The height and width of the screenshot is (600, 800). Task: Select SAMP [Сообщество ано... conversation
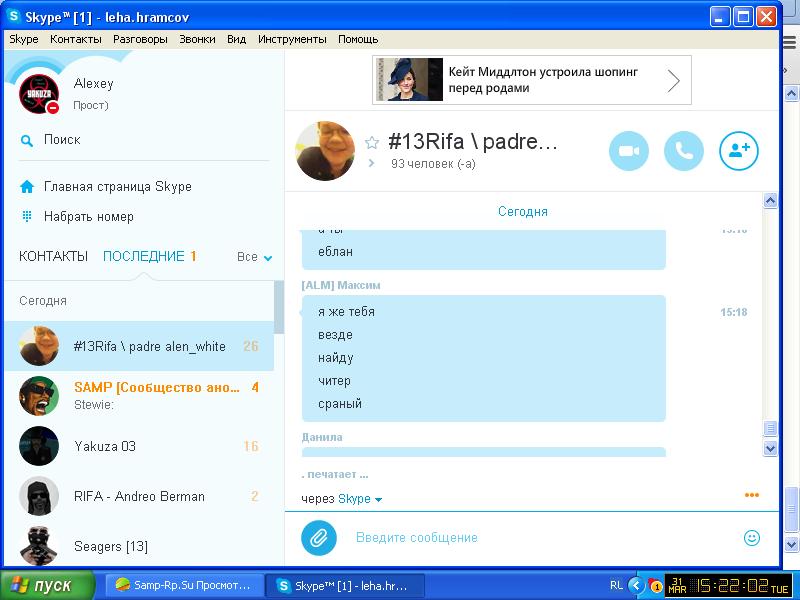pyautogui.click(x=139, y=396)
